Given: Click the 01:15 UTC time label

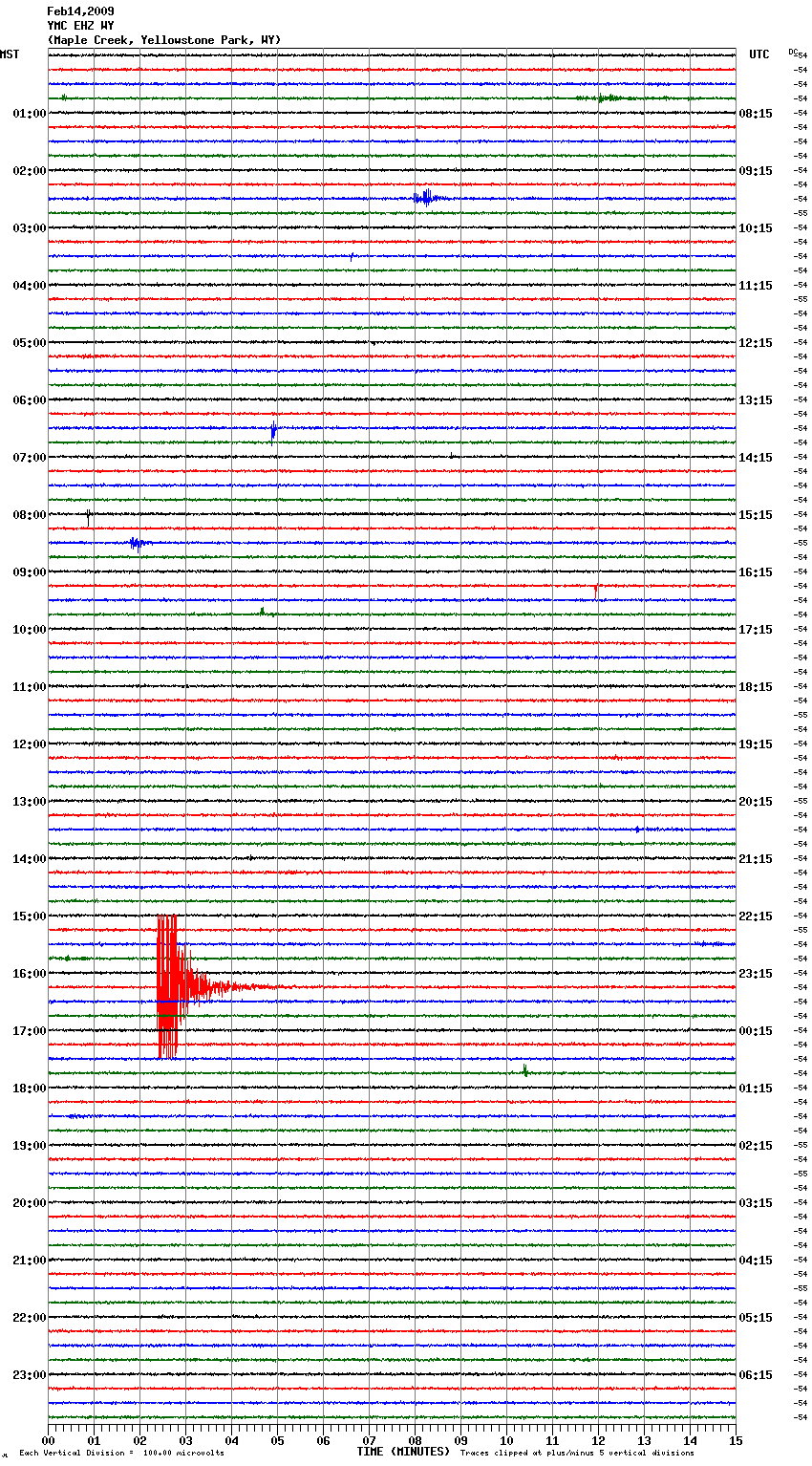Looking at the screenshot, I should tap(756, 1089).
